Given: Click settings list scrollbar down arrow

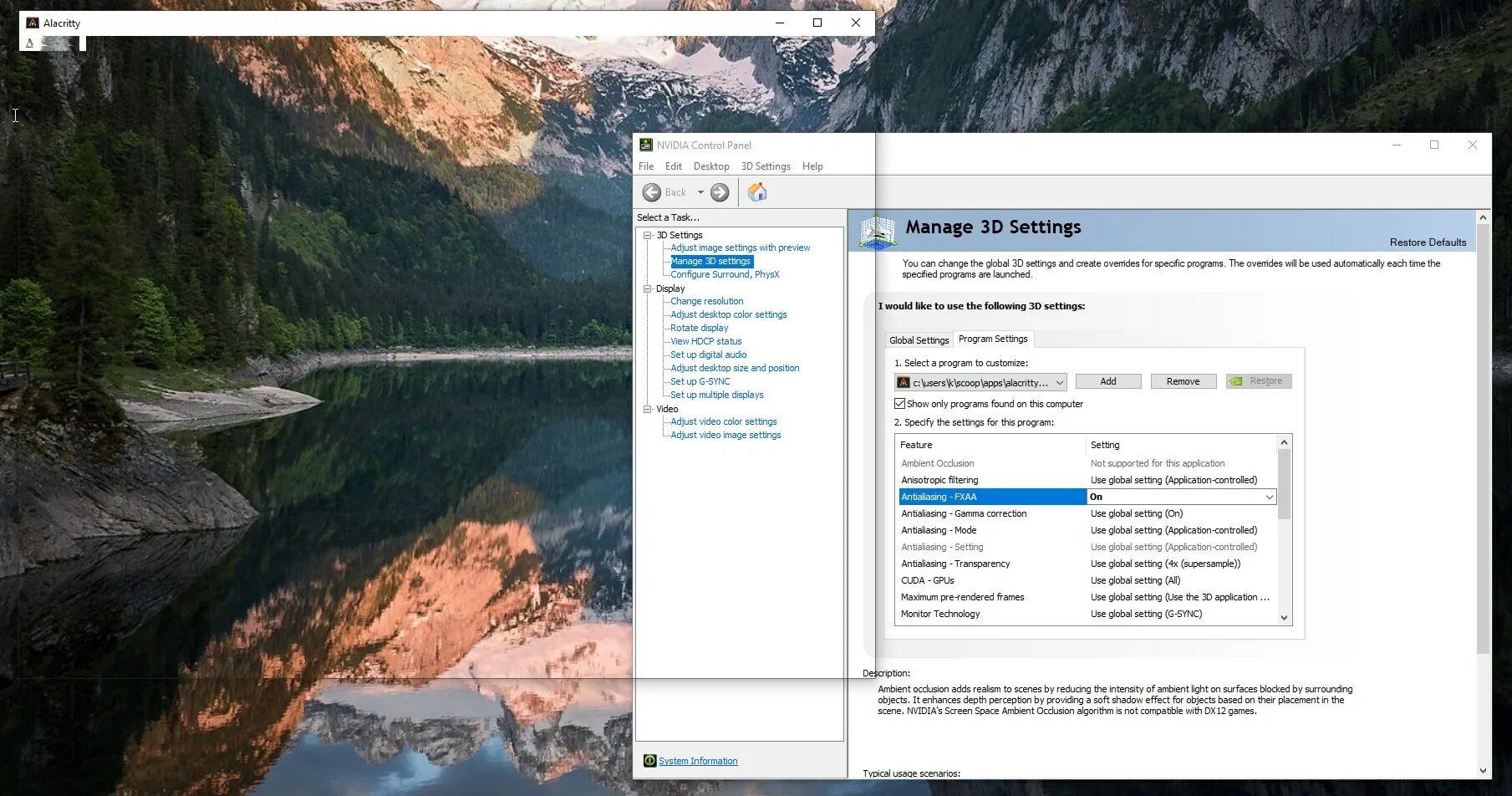Looking at the screenshot, I should pos(1285,618).
